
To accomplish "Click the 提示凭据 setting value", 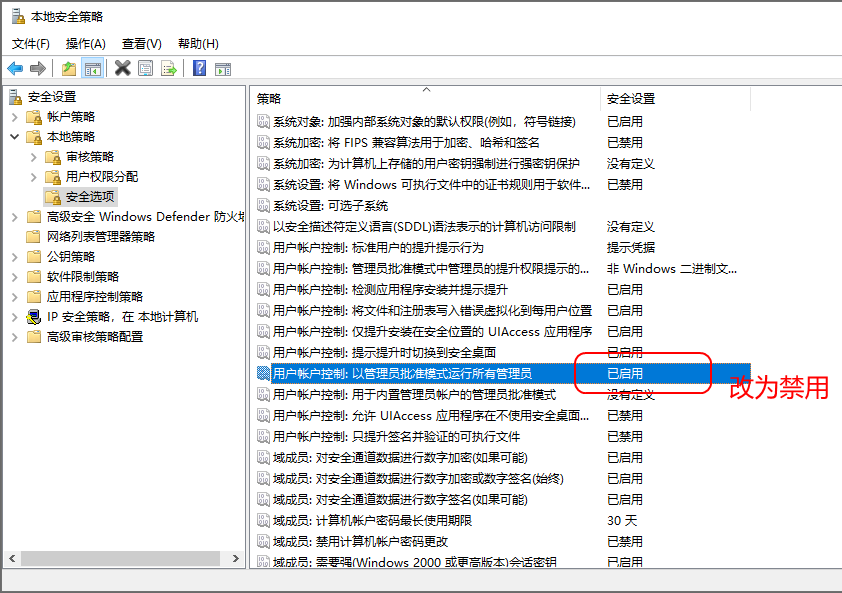I will click(x=630, y=248).
